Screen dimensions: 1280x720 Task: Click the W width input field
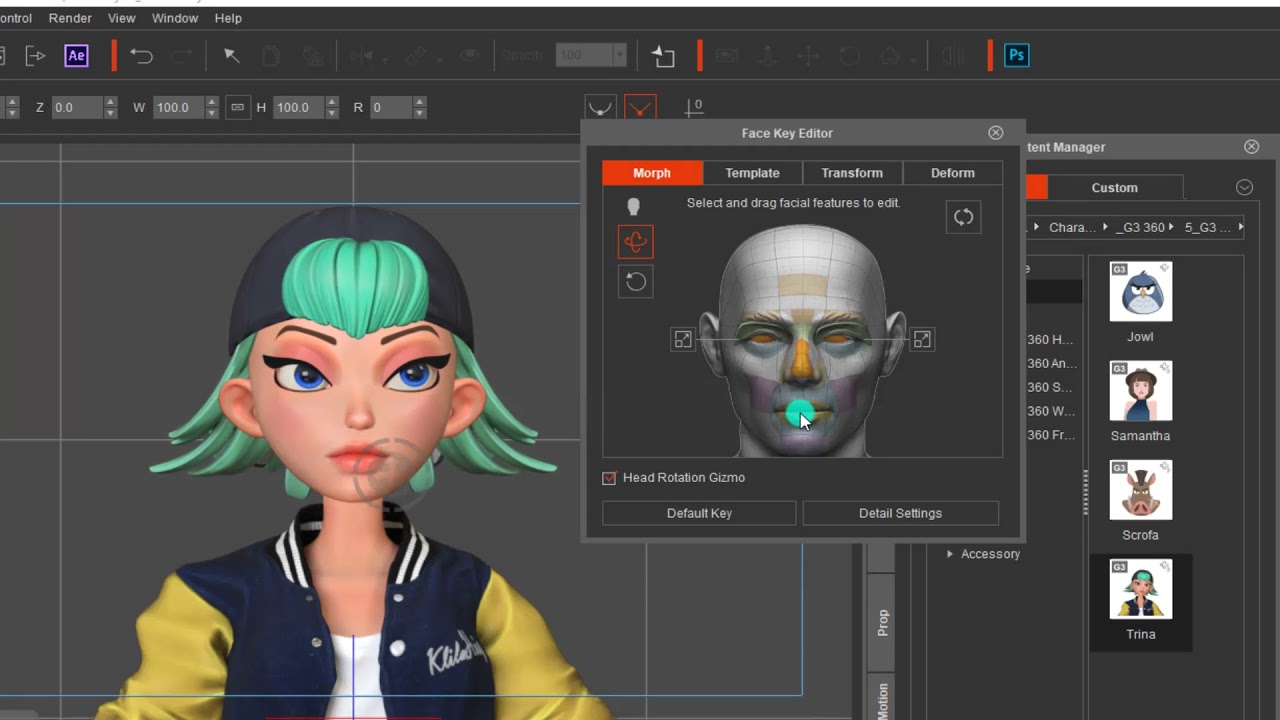pyautogui.click(x=177, y=107)
